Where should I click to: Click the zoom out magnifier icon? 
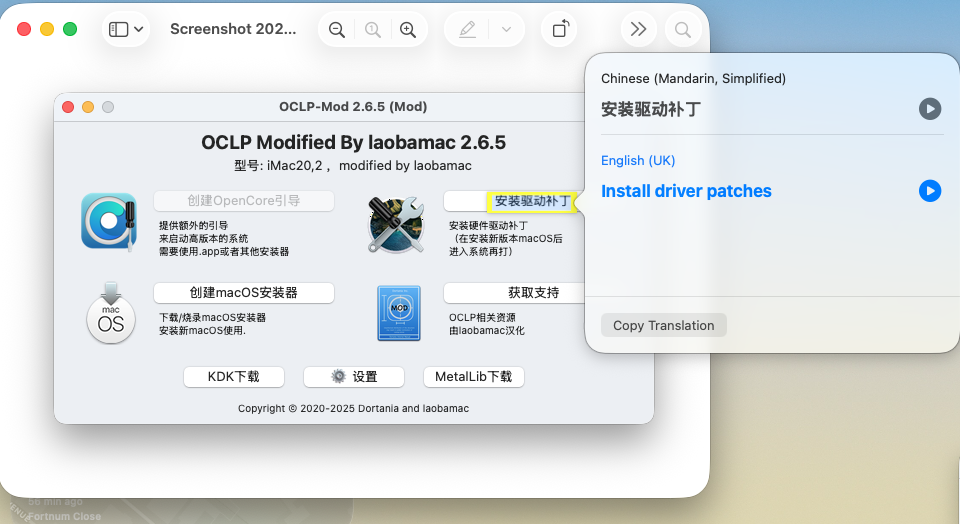click(337, 30)
